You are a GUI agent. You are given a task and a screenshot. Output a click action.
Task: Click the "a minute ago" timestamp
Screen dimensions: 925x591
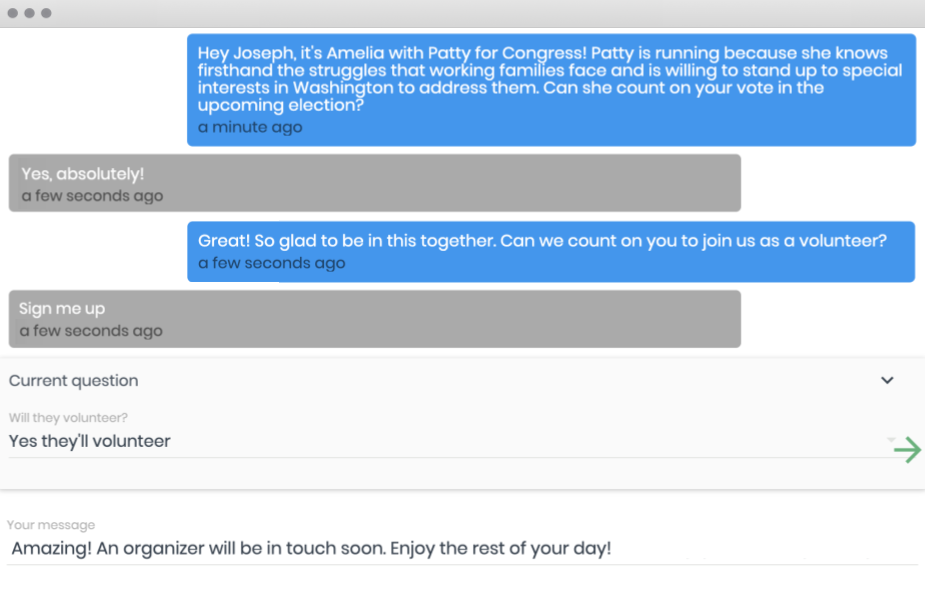tap(250, 127)
